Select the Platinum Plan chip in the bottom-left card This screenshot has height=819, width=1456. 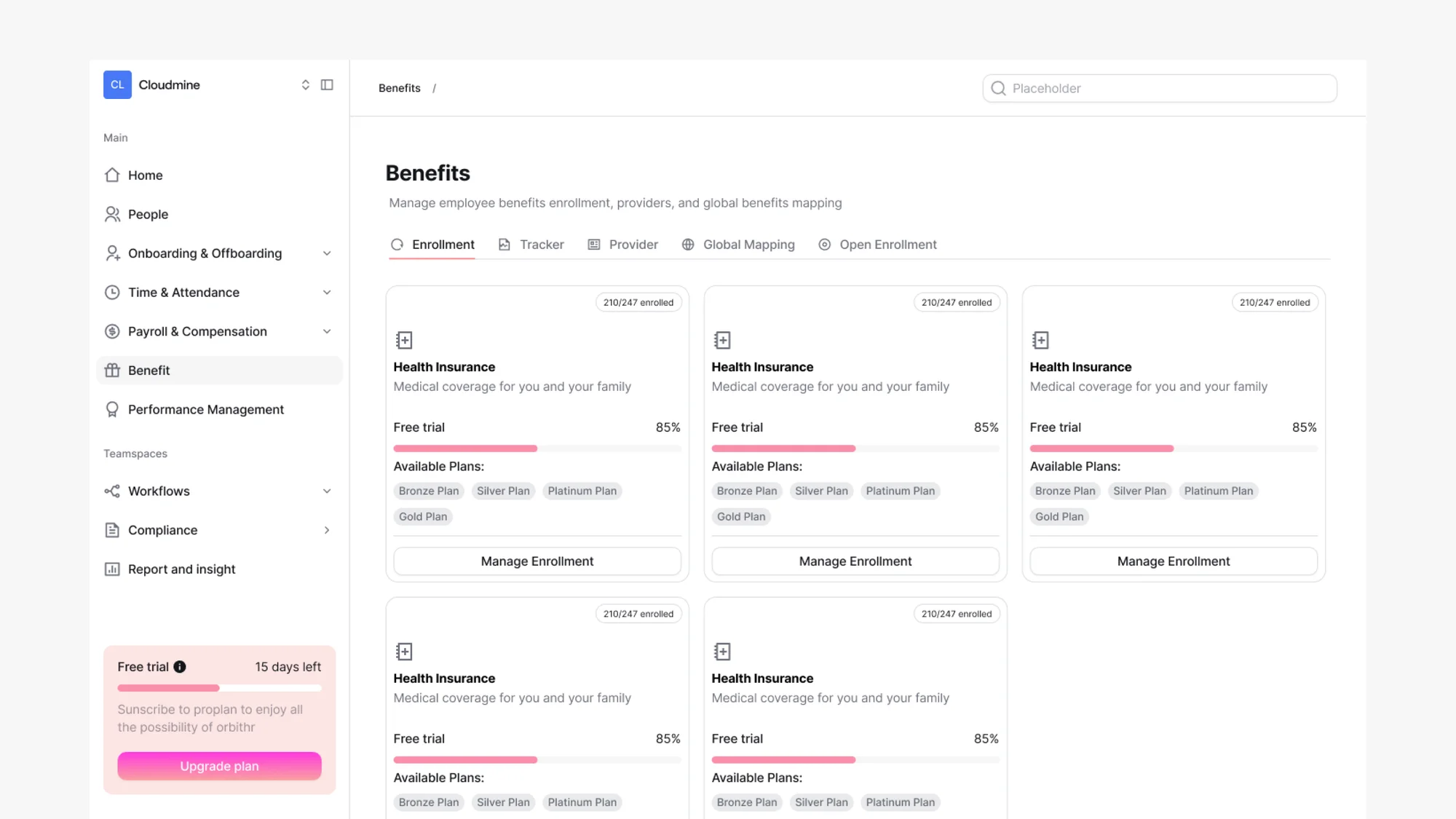[x=582, y=802]
